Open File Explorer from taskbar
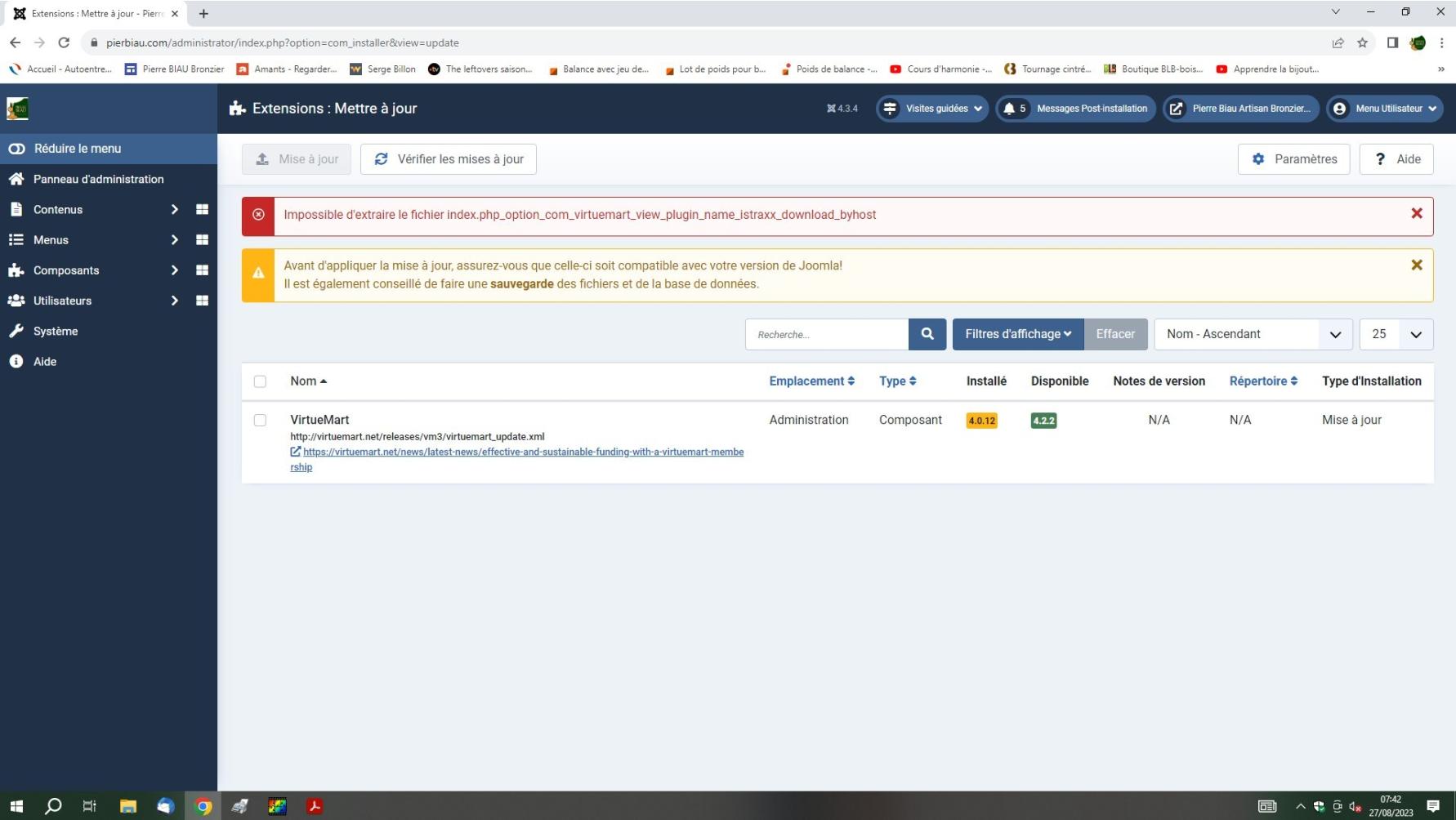Viewport: 1456px width, 820px height. pyautogui.click(x=128, y=806)
